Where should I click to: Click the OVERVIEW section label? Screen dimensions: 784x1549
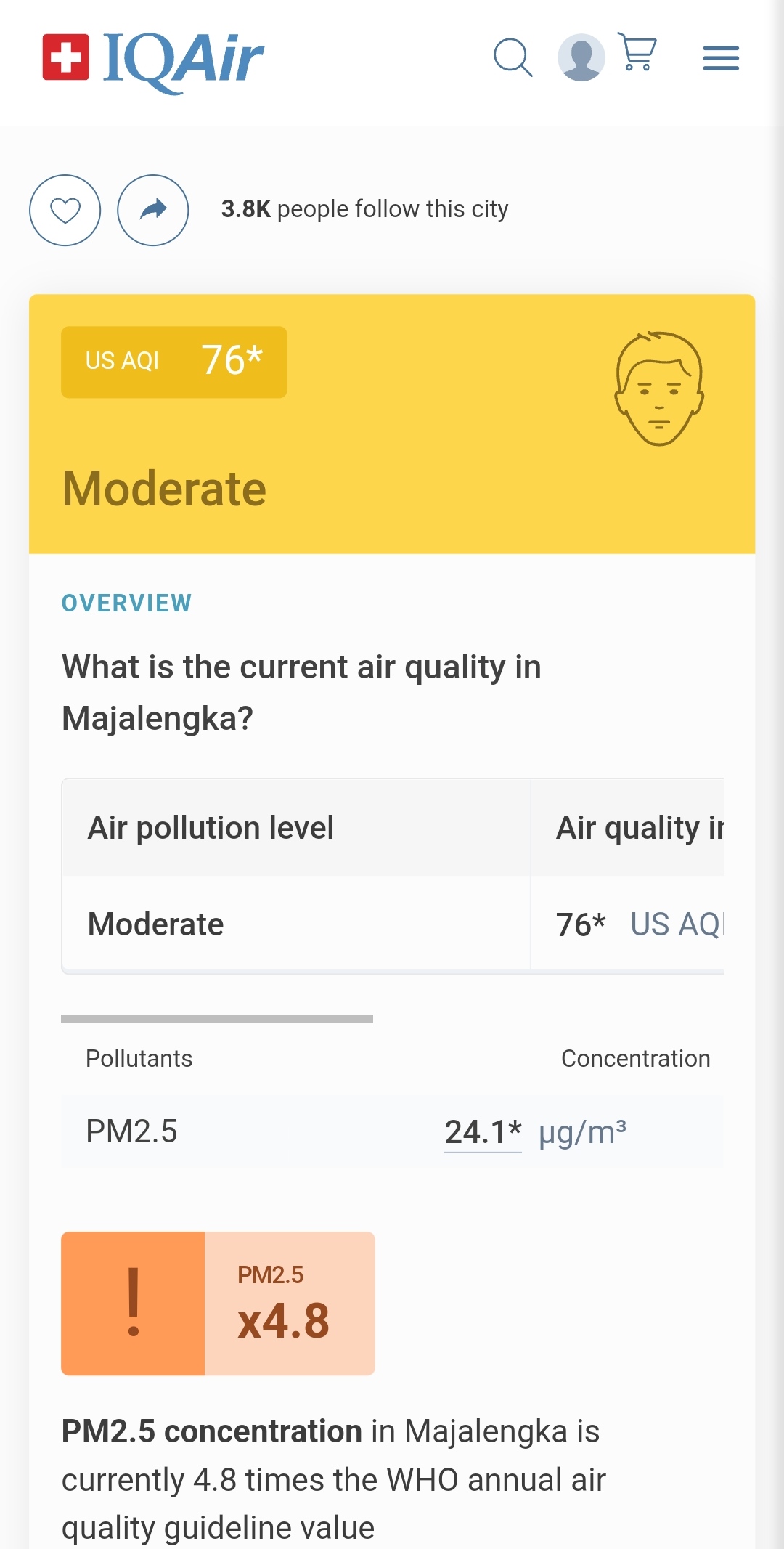pyautogui.click(x=127, y=603)
